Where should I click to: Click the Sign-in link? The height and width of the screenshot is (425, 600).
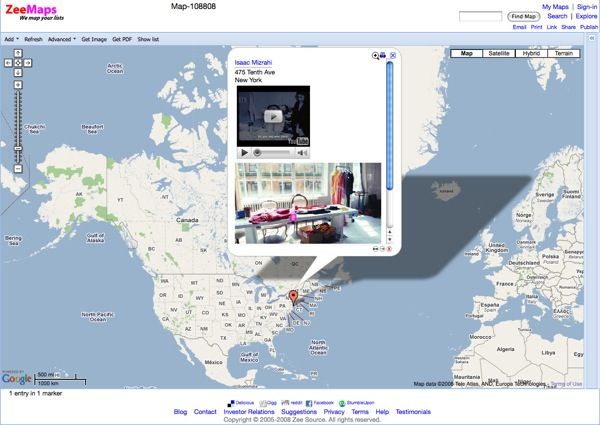(587, 7)
